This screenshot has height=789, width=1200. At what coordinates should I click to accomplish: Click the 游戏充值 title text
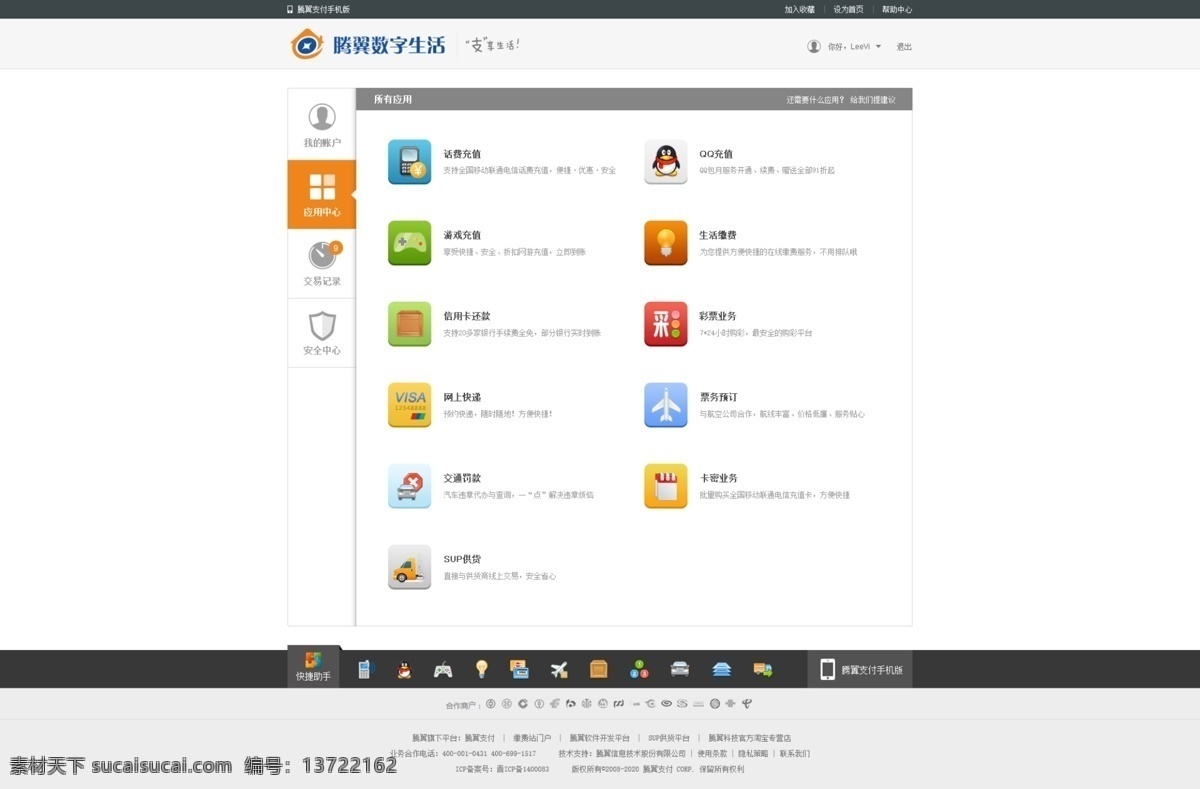pyautogui.click(x=462, y=235)
